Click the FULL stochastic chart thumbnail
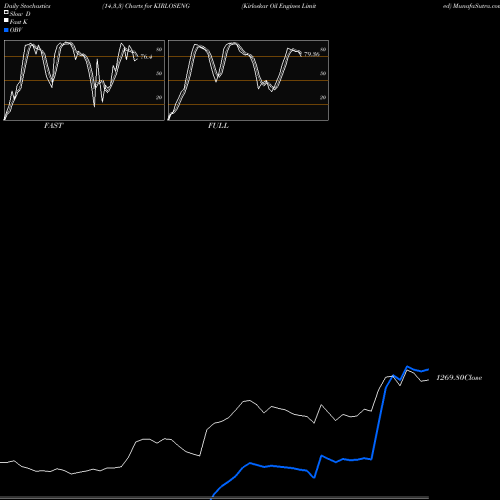This screenshot has height=500, width=500. [x=248, y=80]
